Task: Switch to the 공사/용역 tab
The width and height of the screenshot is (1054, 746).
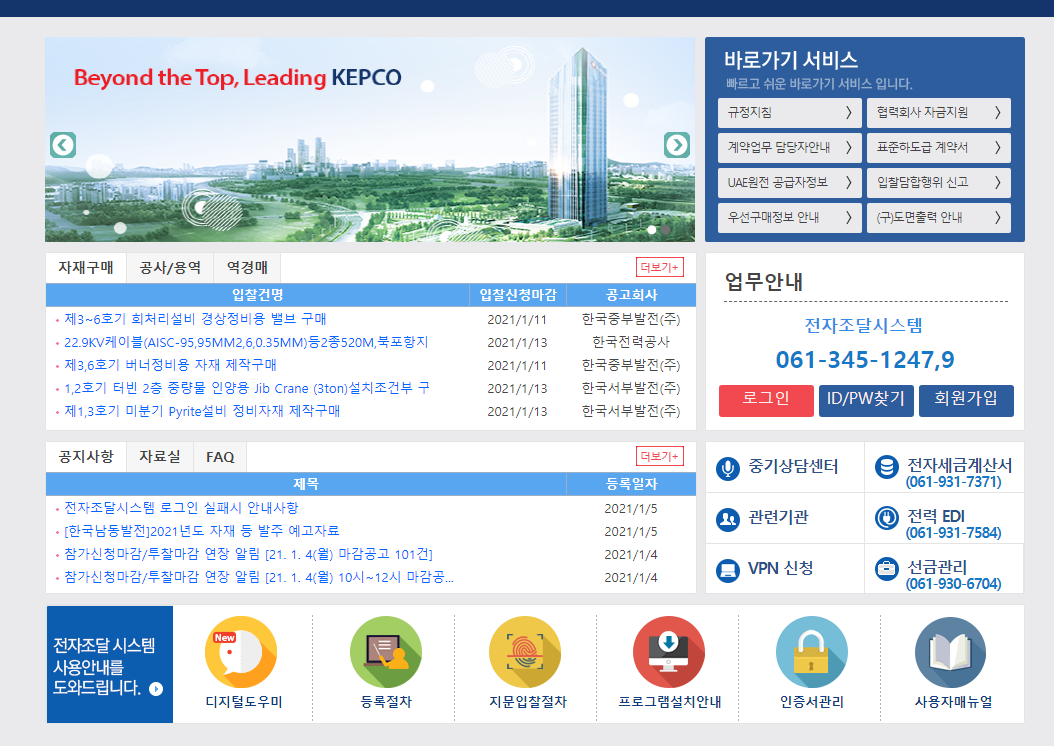Action: click(170, 267)
